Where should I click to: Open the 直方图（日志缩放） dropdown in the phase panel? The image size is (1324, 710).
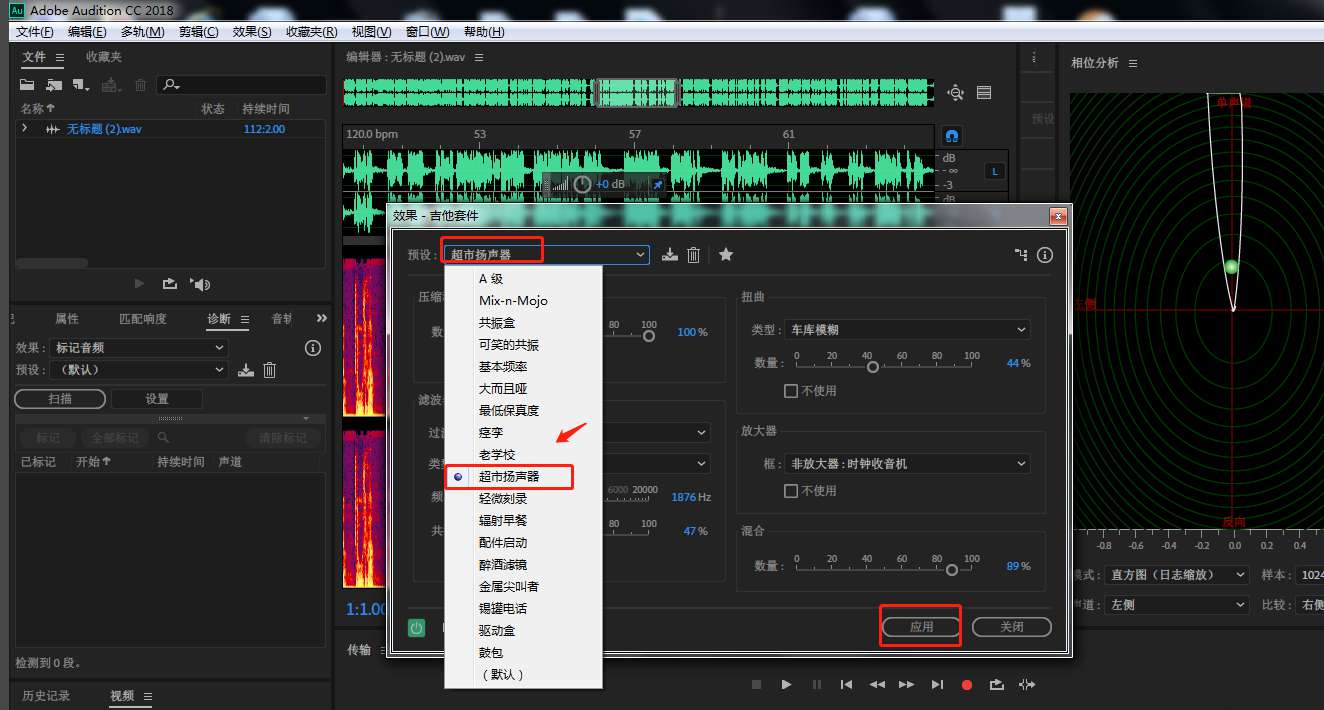pyautogui.click(x=1177, y=575)
